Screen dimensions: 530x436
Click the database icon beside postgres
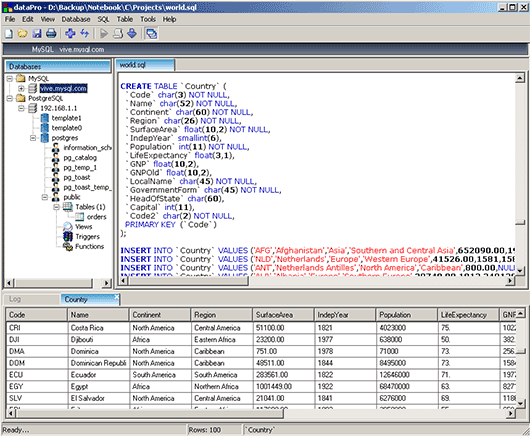(44, 138)
